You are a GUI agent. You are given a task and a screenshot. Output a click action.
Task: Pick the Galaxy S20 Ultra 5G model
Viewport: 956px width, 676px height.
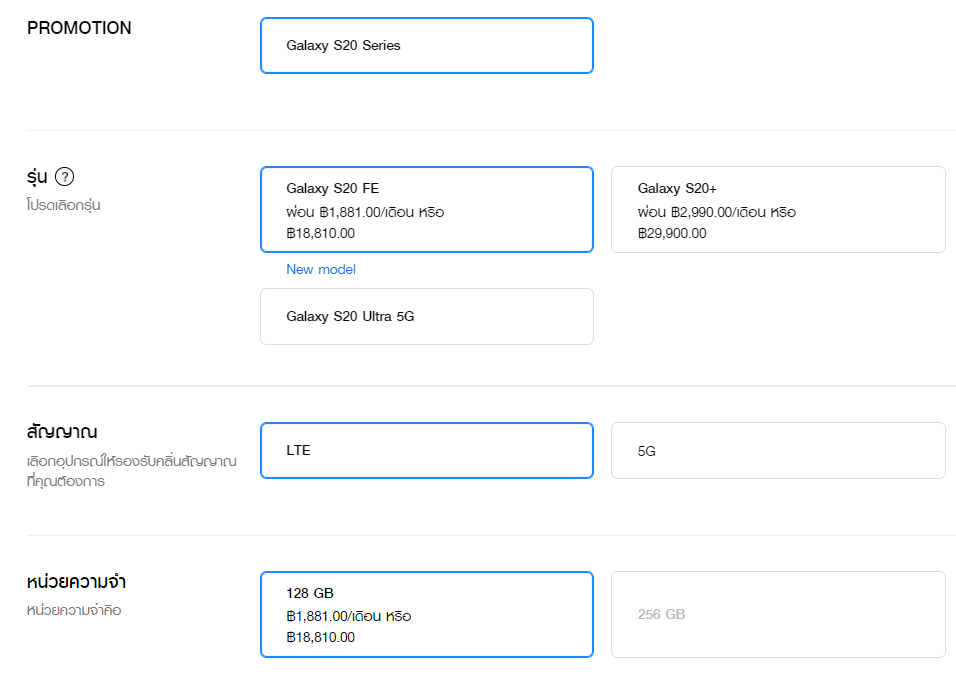click(427, 316)
